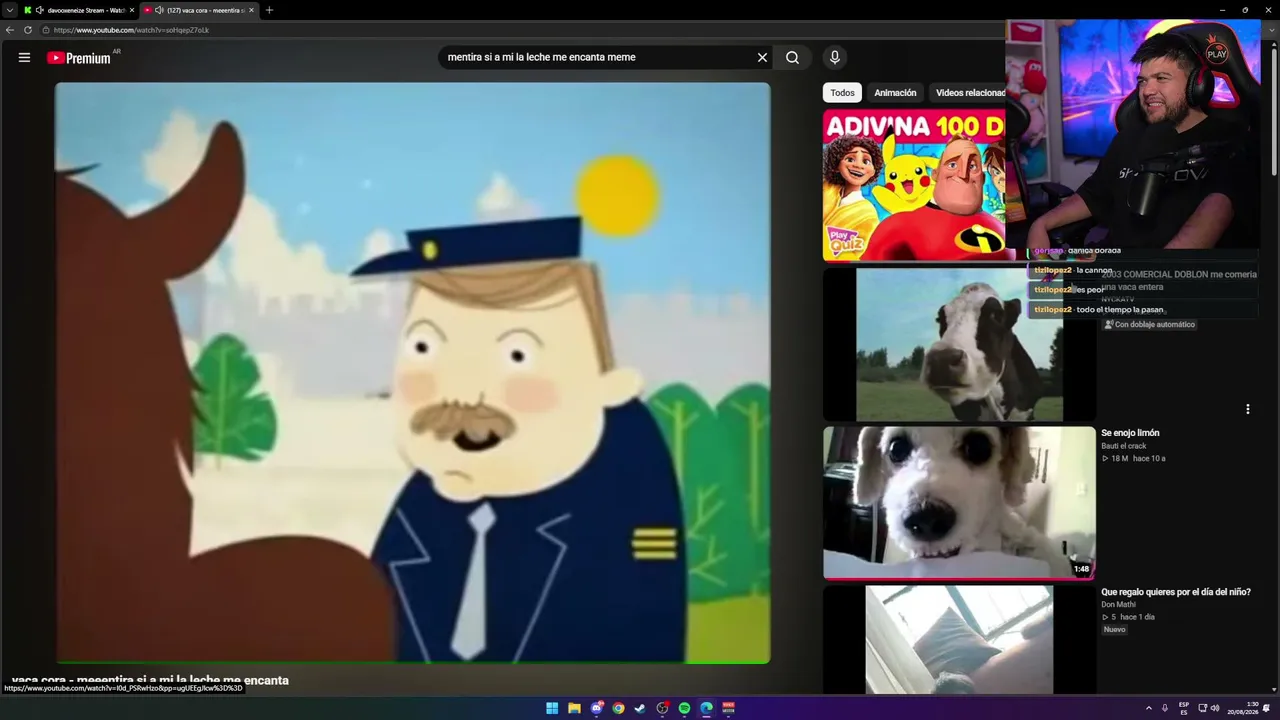Focus the youtube.com address bar URL
Image resolution: width=1280 pixels, height=720 pixels.
click(132, 30)
